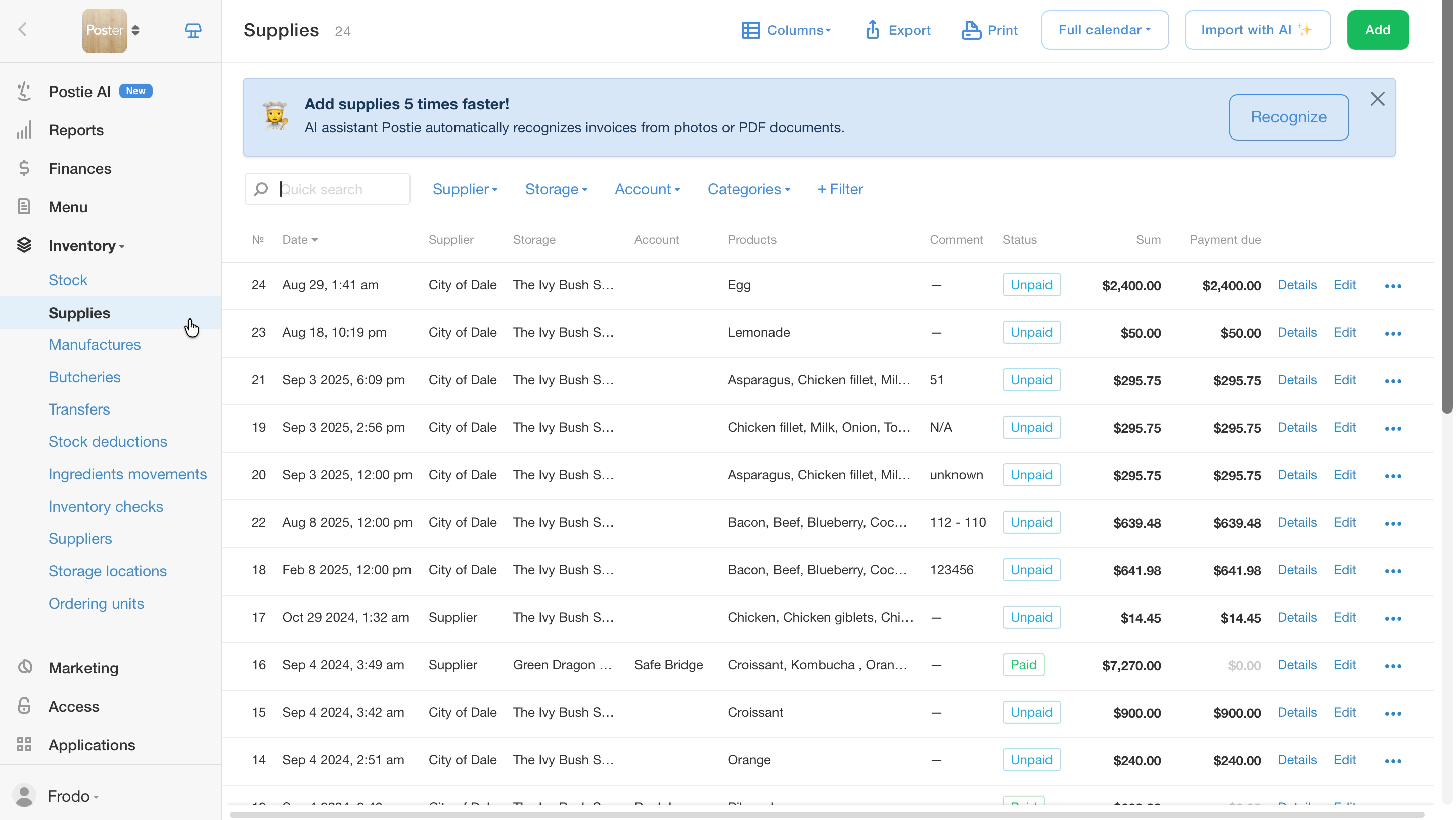Open more options for supply 16

click(x=1393, y=666)
